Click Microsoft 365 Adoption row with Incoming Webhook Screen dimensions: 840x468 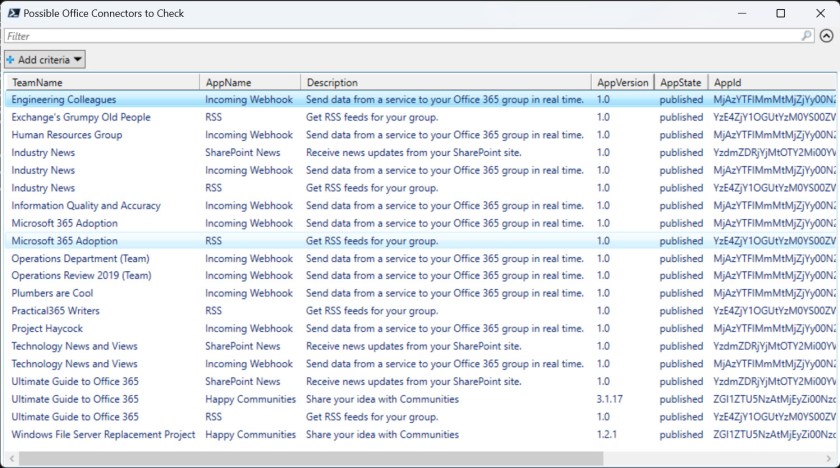(421, 223)
